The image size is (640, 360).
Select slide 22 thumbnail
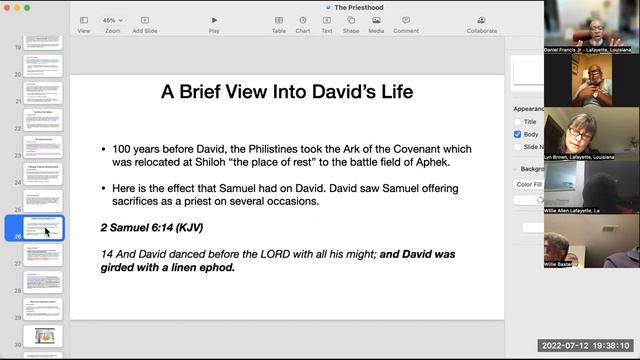tap(43, 120)
